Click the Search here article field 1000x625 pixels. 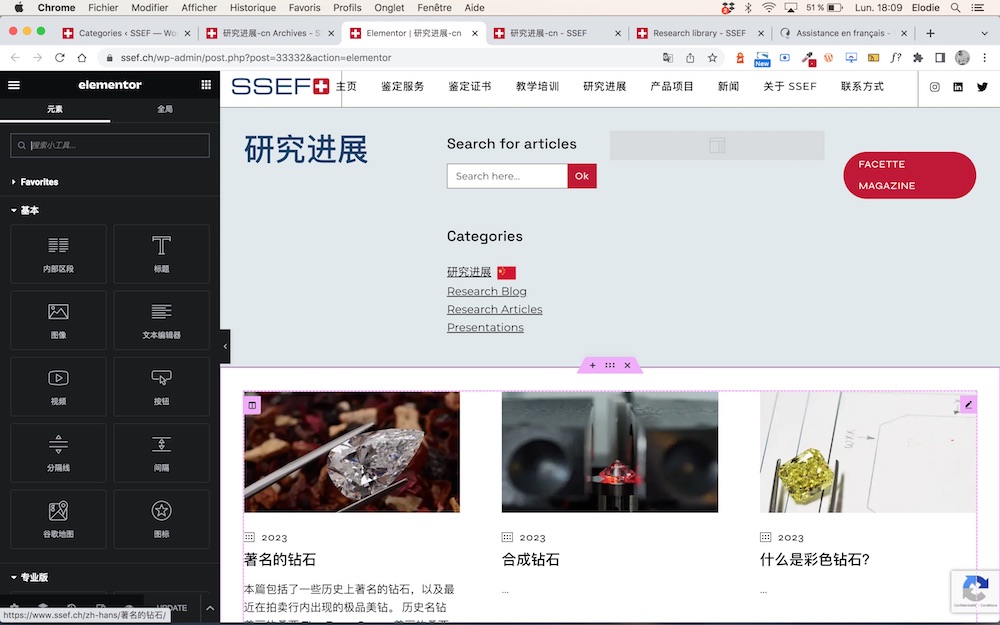(507, 176)
